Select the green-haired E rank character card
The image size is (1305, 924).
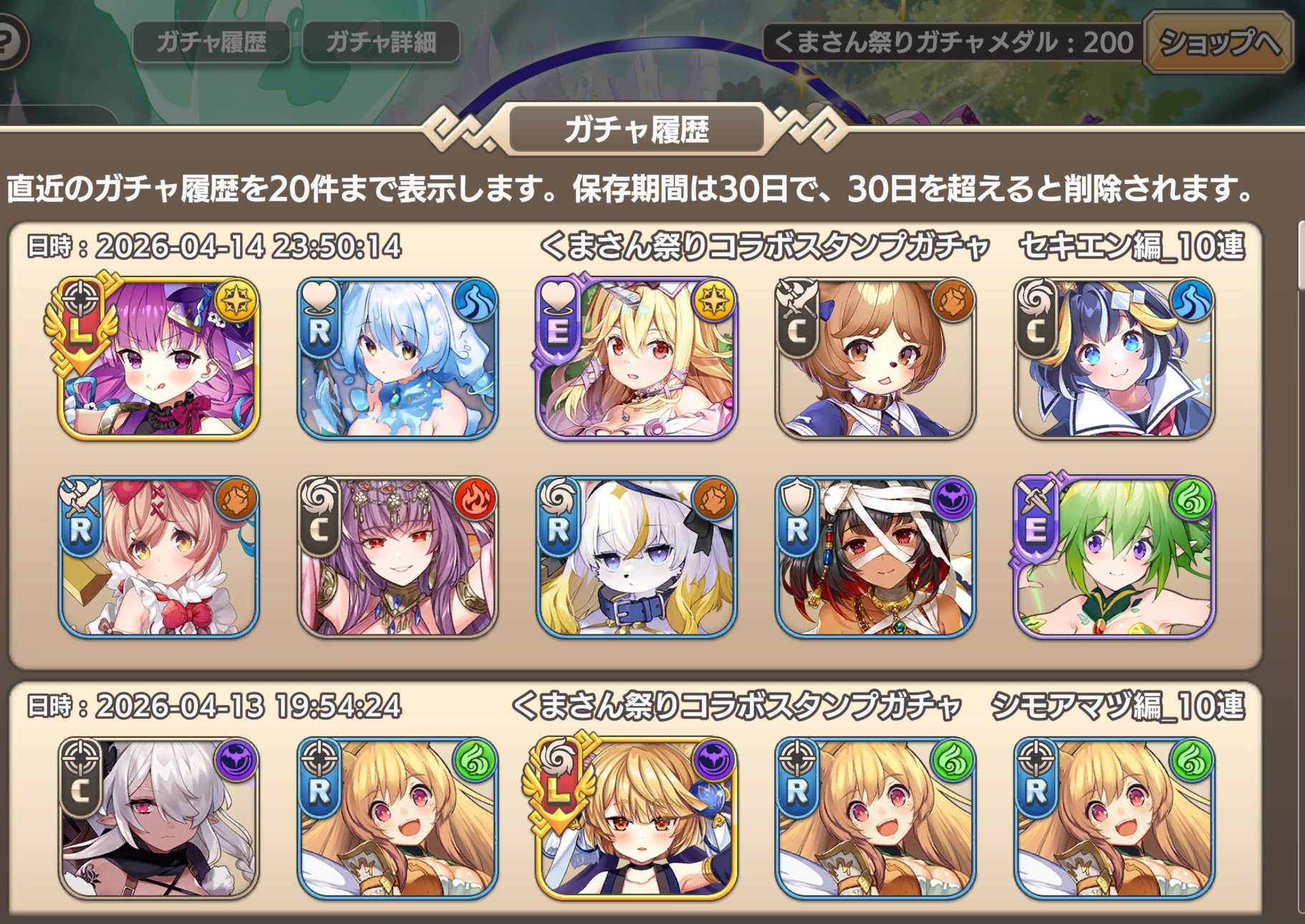[1114, 557]
